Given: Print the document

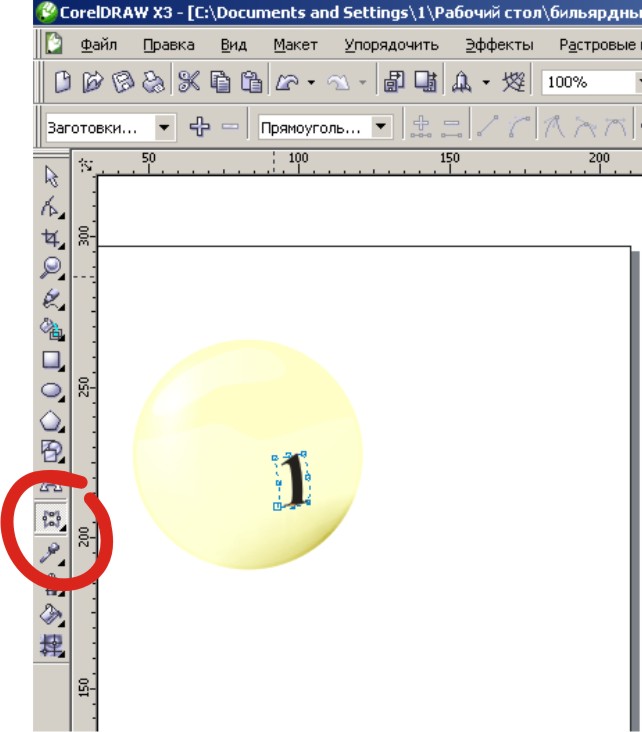Looking at the screenshot, I should (x=153, y=82).
